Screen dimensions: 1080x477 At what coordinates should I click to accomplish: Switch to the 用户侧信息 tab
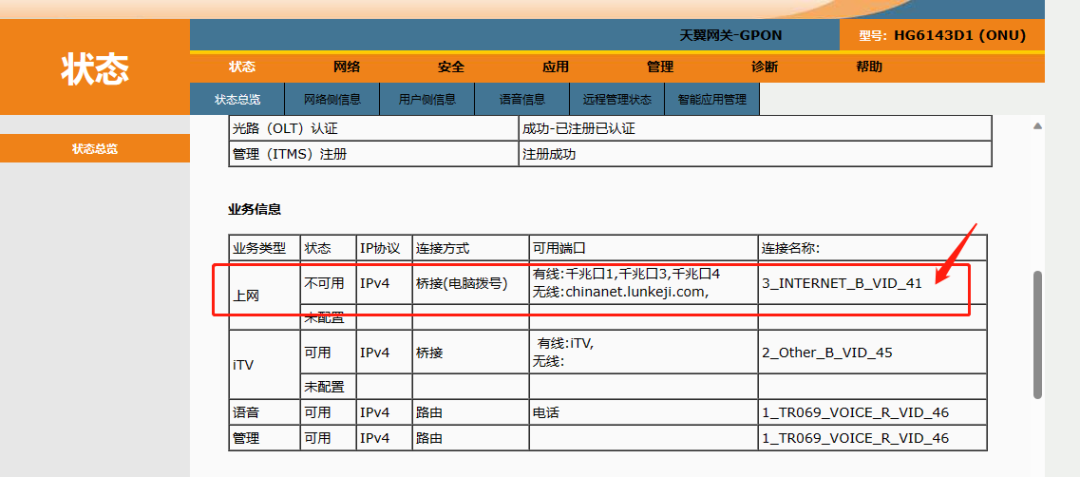pos(427,100)
